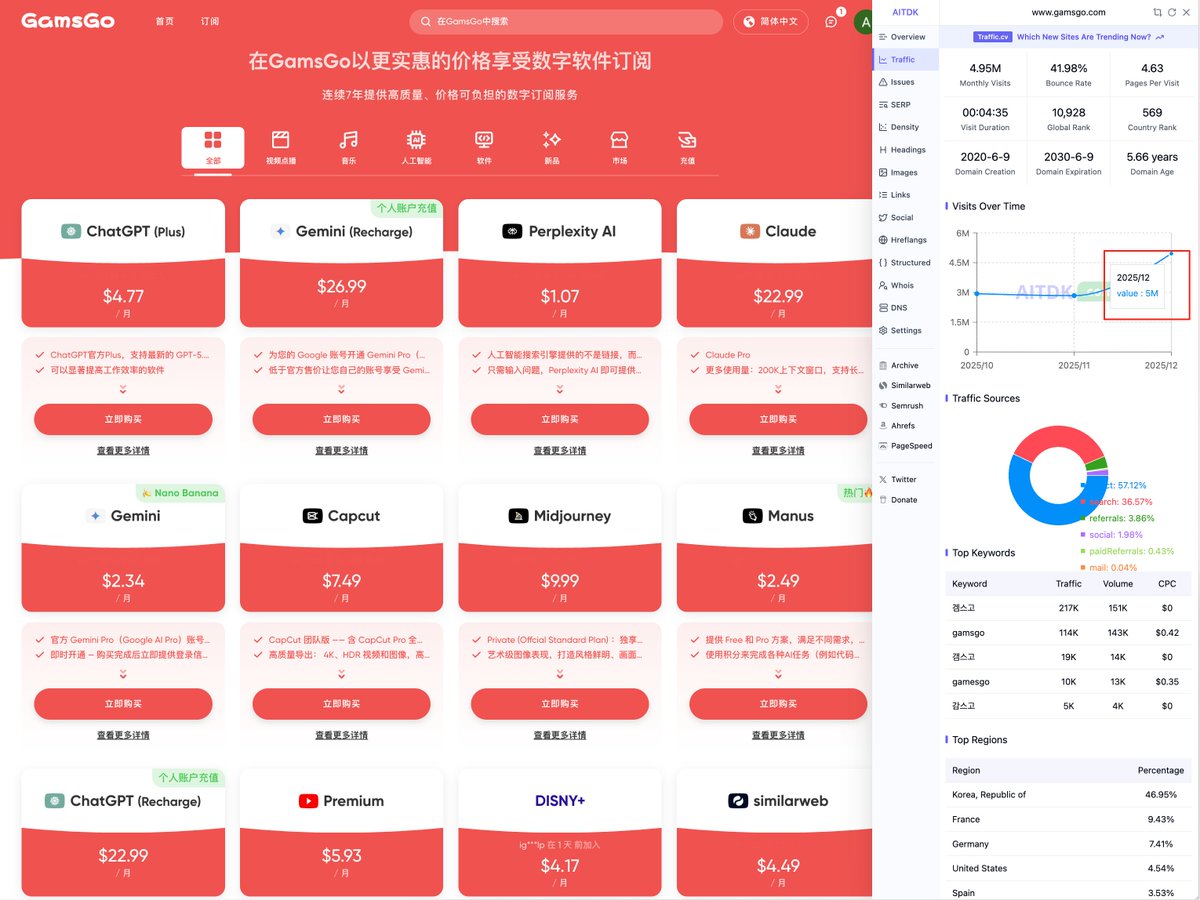The height and width of the screenshot is (900, 1200).
Task: Expand Perplexity AI feature list chevron
Action: click(560, 389)
